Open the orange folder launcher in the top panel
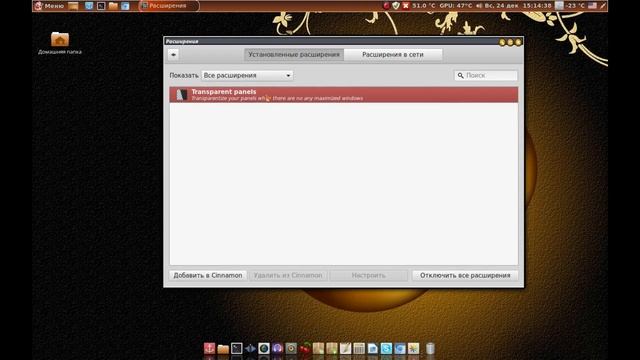Screen dimensions: 640x360 [113, 6]
